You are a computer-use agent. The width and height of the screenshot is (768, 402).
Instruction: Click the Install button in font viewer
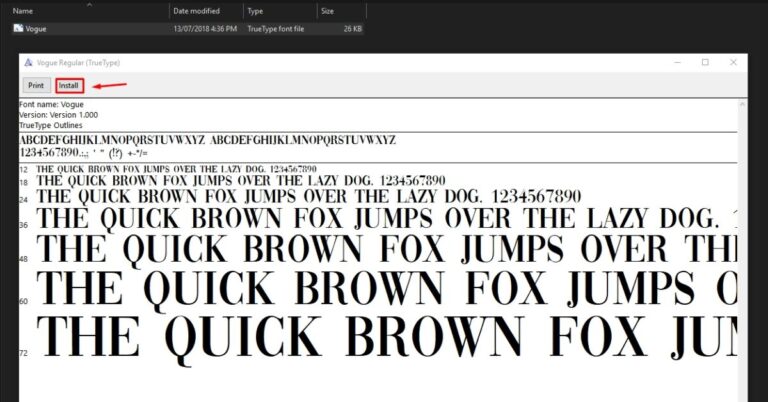point(69,86)
